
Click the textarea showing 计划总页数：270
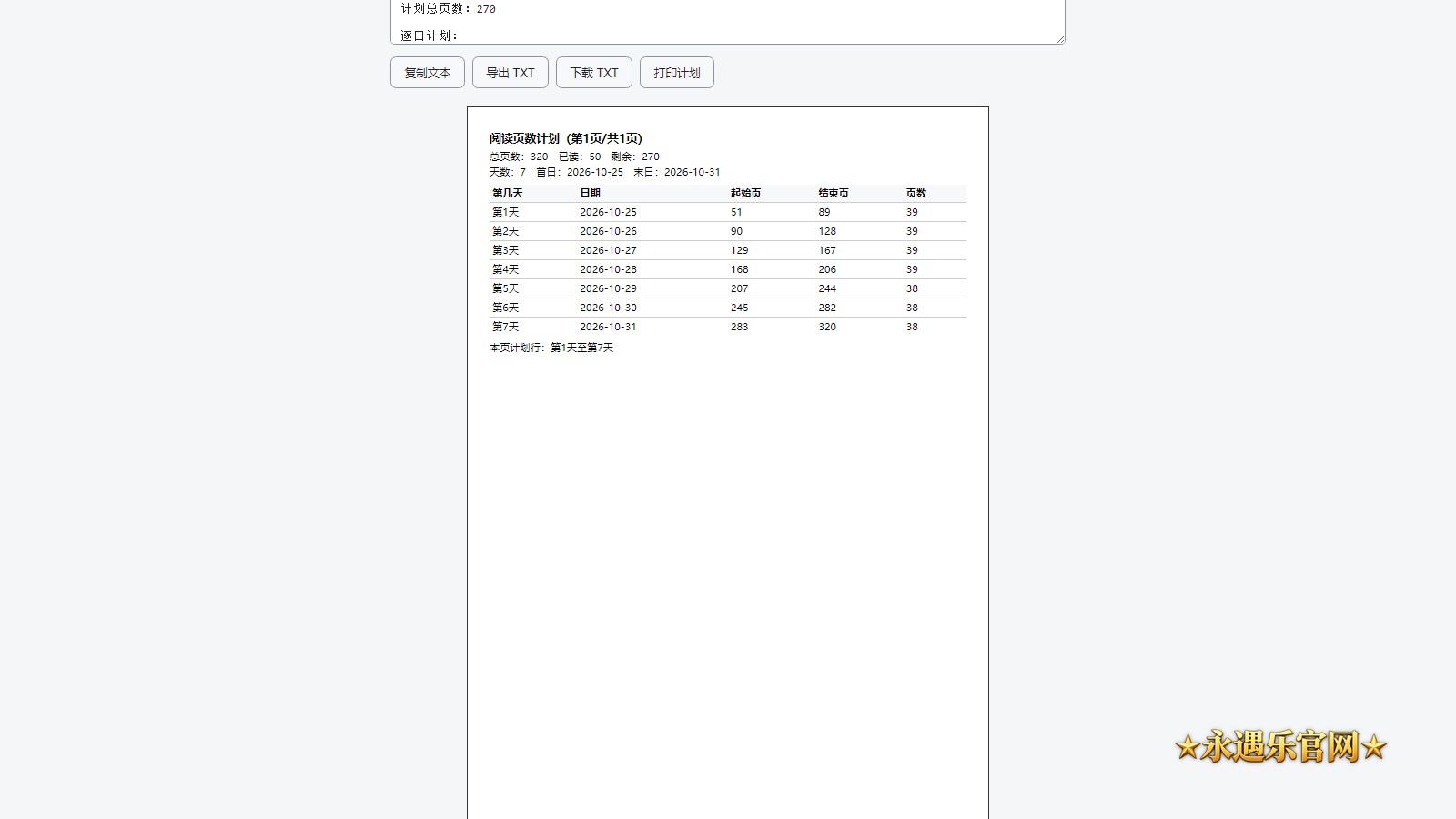tap(728, 21)
